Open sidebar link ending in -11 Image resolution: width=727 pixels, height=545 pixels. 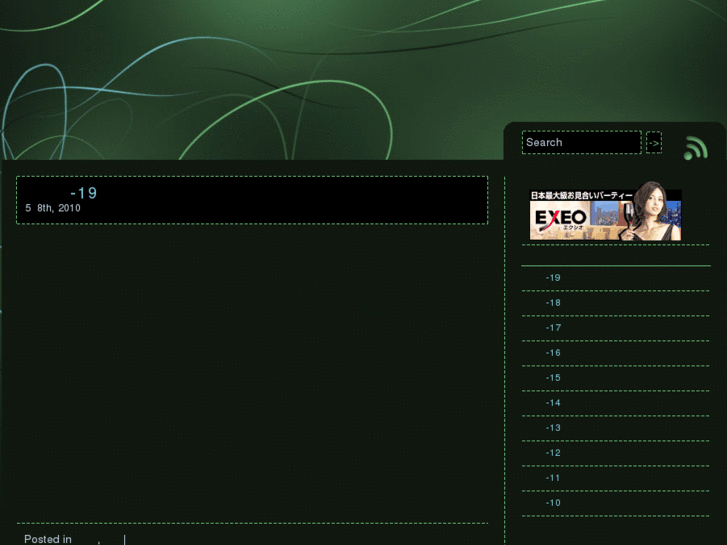pyautogui.click(x=553, y=478)
